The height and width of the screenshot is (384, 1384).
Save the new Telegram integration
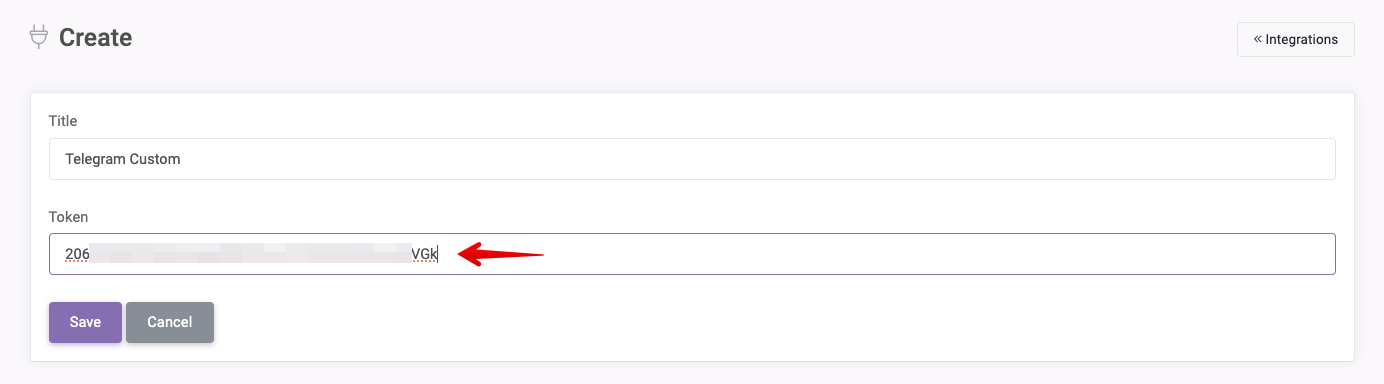tap(85, 322)
